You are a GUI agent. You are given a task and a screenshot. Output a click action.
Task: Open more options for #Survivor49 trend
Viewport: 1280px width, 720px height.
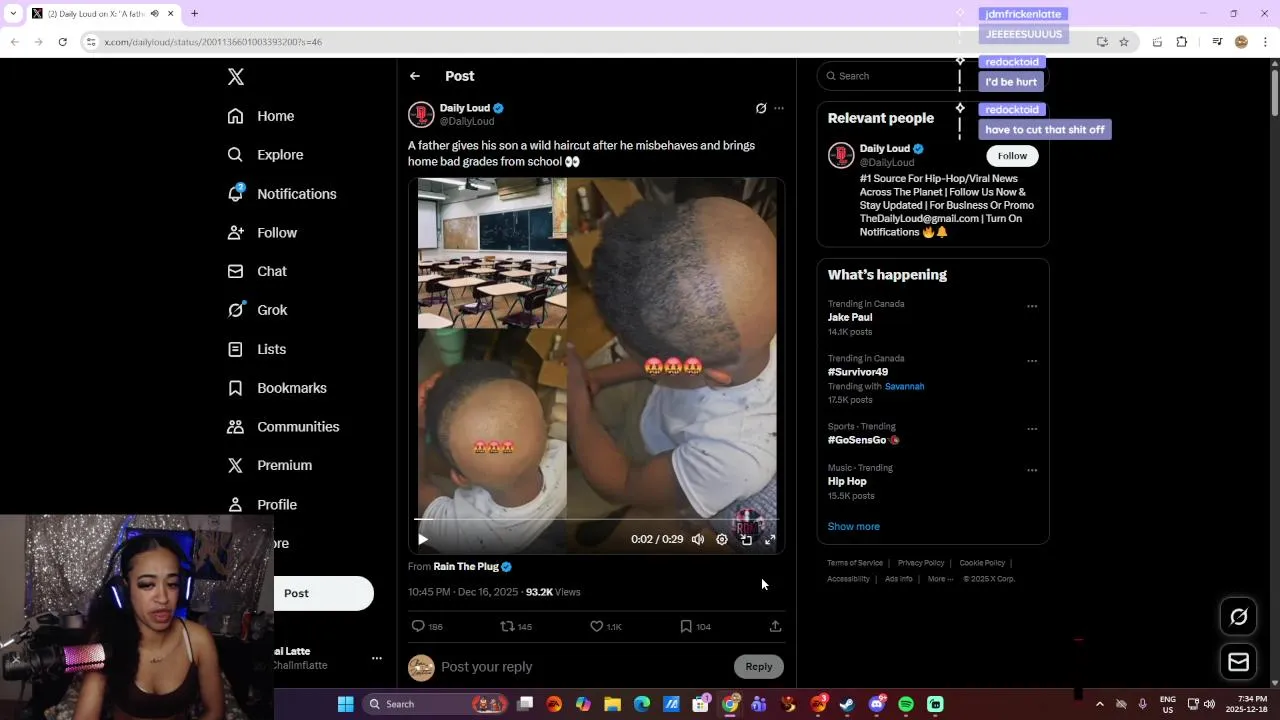pyautogui.click(x=1032, y=361)
